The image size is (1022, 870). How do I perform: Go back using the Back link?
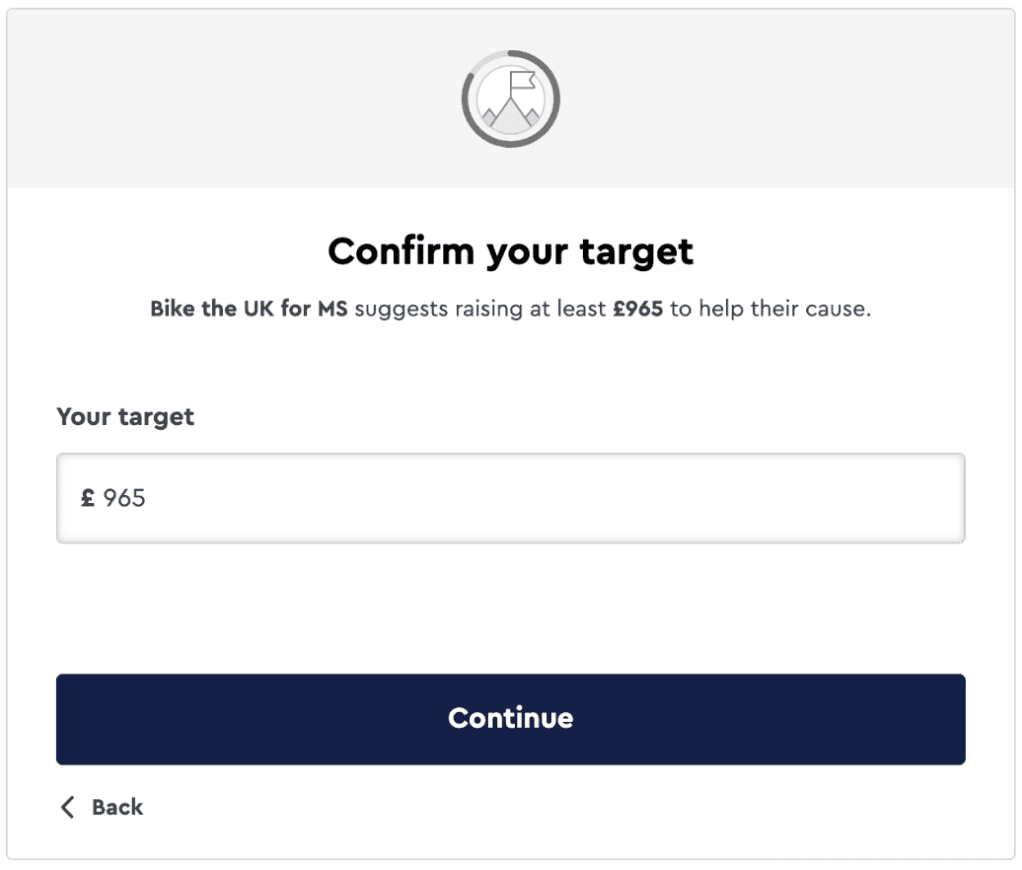(x=102, y=808)
